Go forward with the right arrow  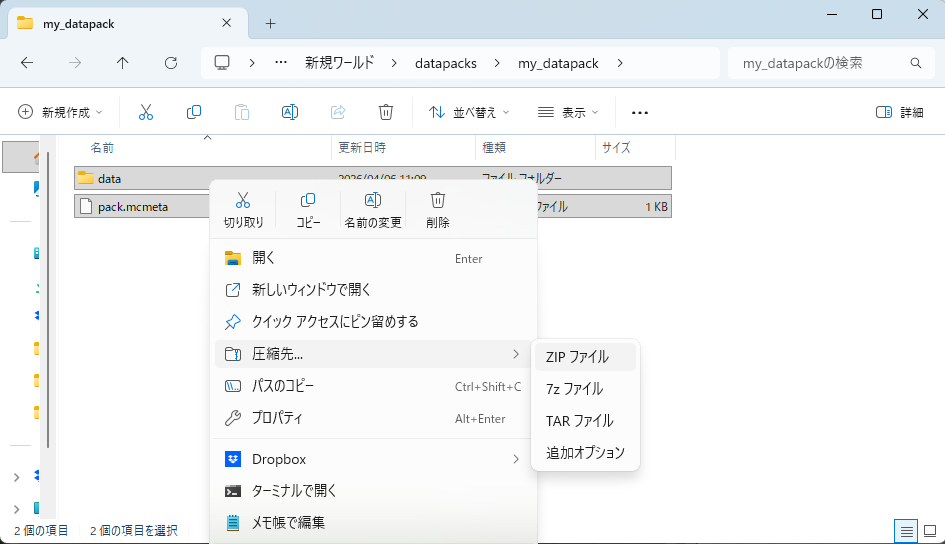[x=75, y=63]
